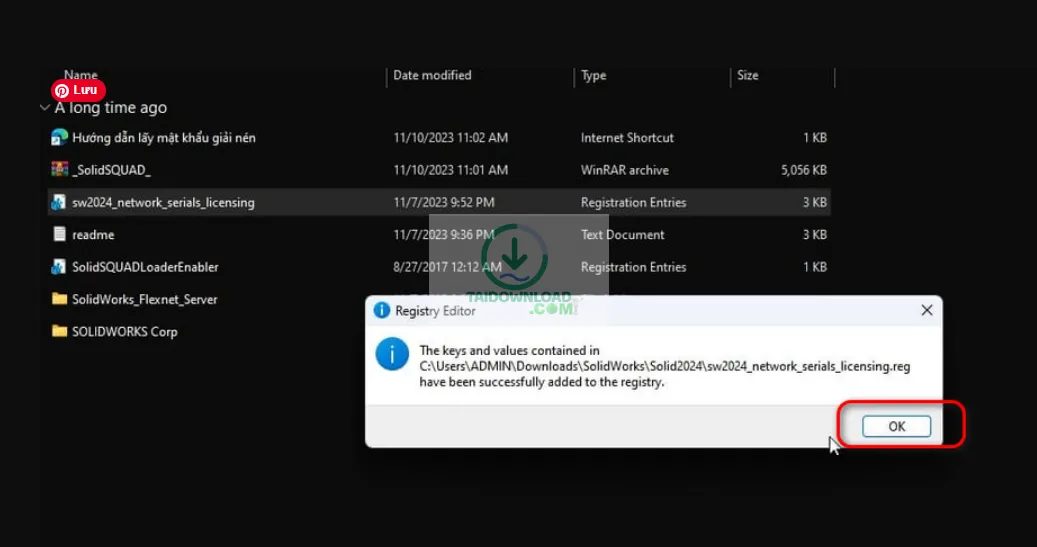
Task: Click the readme text document icon
Action: pyautogui.click(x=59, y=235)
